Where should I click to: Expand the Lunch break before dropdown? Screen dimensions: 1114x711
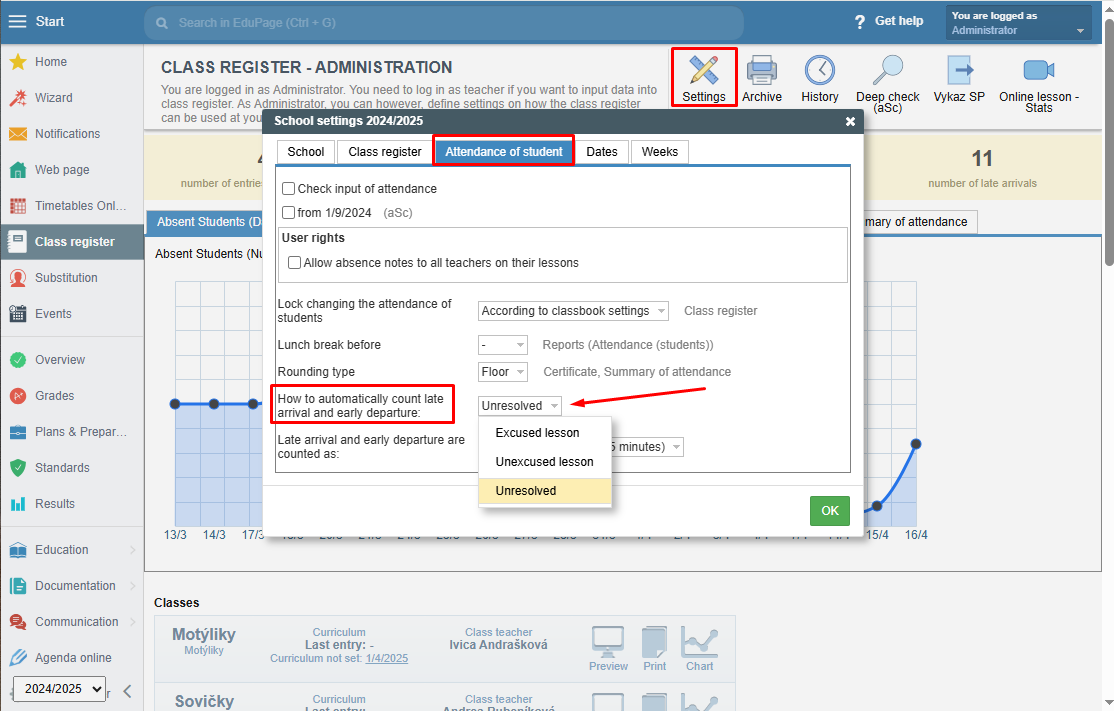coord(502,345)
